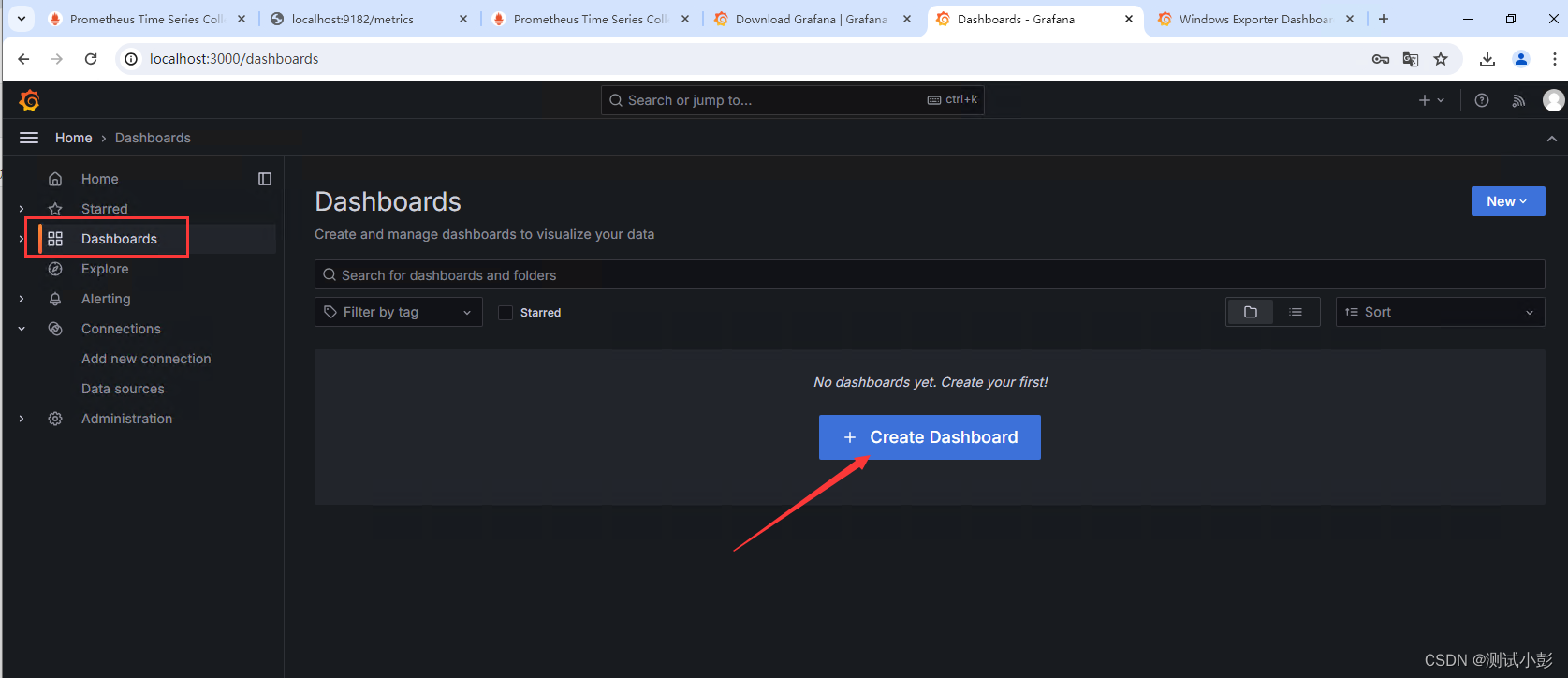The height and width of the screenshot is (678, 1568).
Task: Switch to first Prometheus Time Series tab
Action: pyautogui.click(x=146, y=19)
